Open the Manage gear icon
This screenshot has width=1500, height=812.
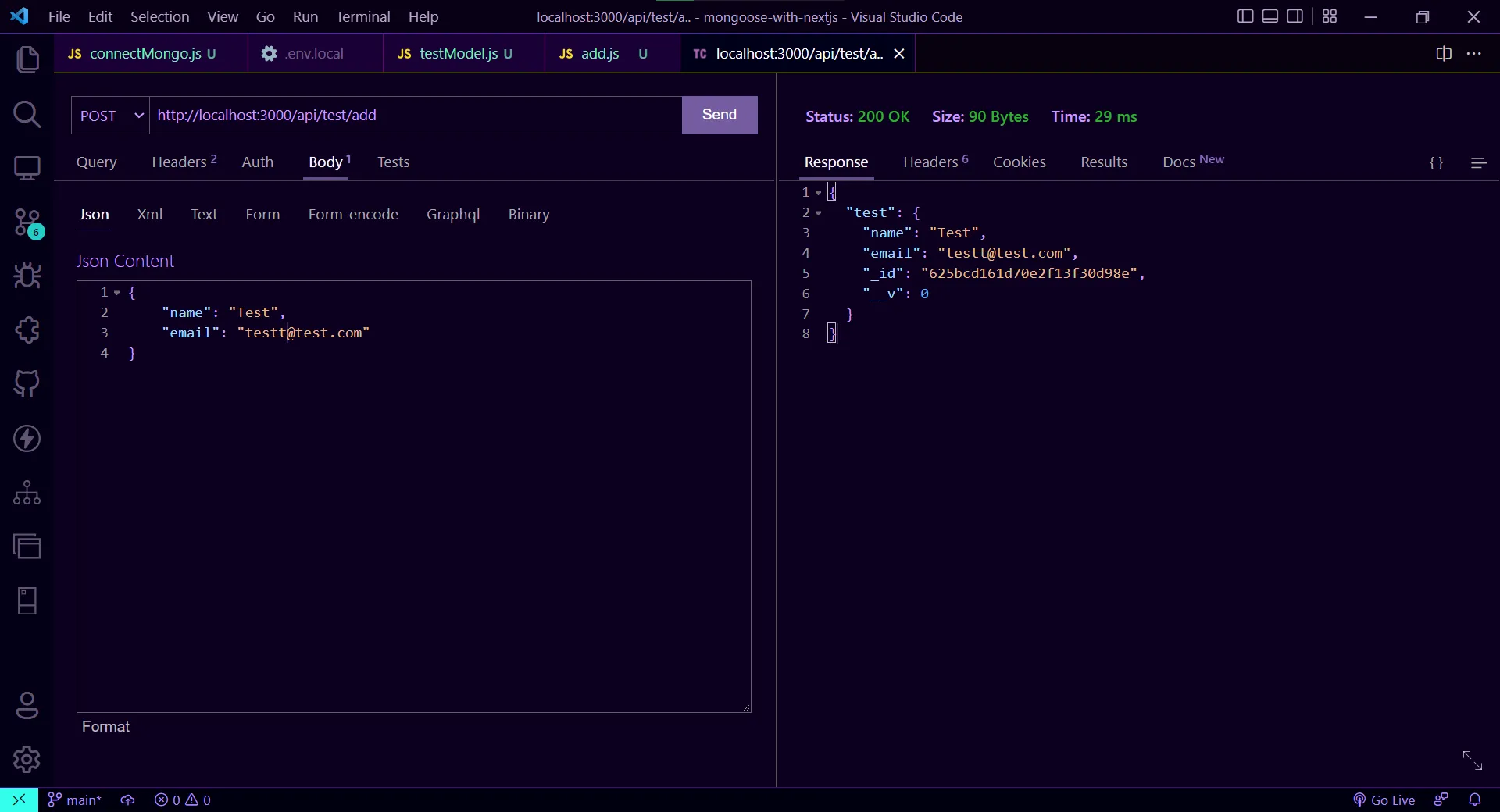click(27, 759)
